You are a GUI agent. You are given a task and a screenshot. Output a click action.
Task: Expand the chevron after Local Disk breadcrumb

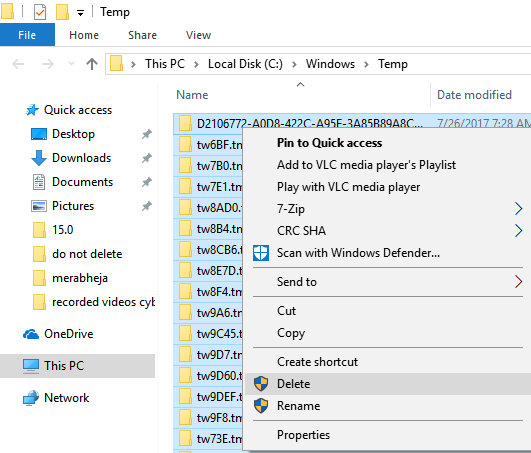point(294,64)
